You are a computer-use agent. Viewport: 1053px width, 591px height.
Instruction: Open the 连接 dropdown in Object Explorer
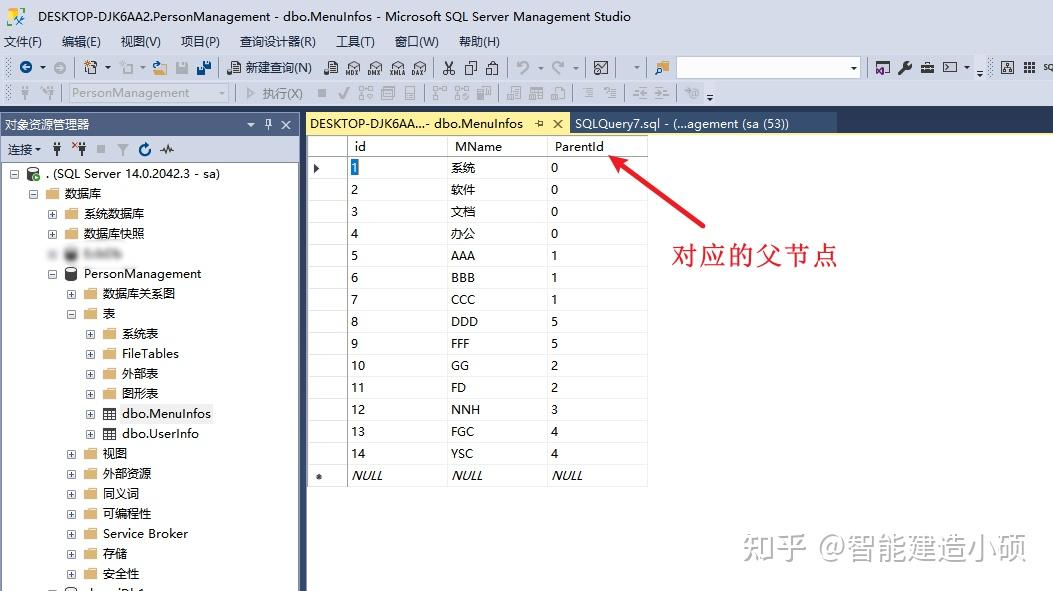tap(22, 149)
